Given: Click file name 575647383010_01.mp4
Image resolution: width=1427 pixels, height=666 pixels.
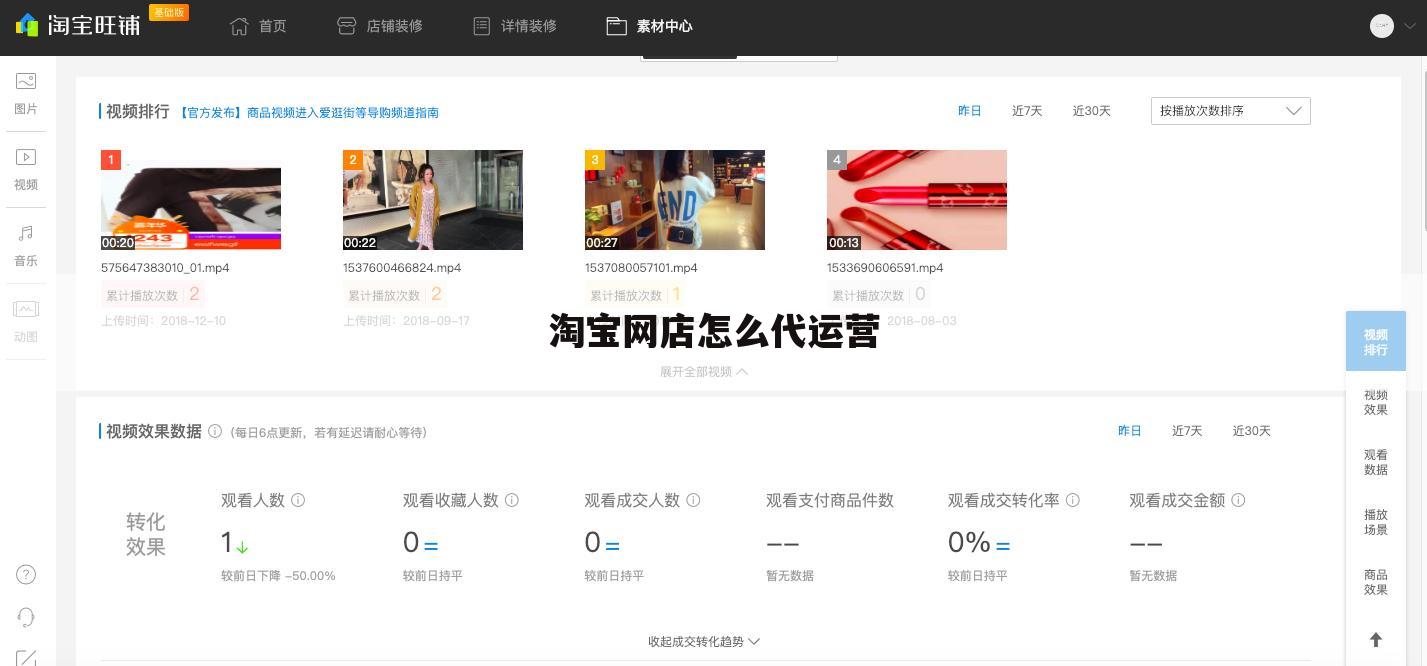Looking at the screenshot, I should [x=165, y=268].
